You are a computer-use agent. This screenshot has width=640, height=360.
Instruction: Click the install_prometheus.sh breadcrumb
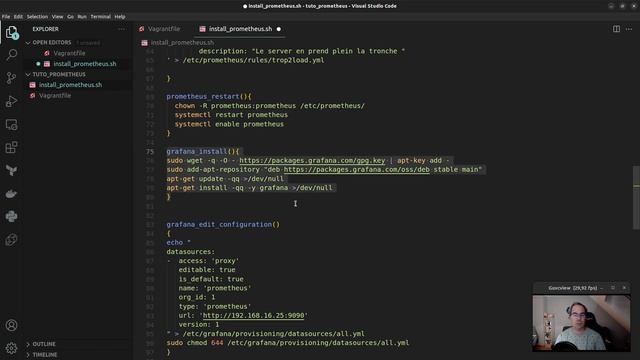(x=182, y=42)
